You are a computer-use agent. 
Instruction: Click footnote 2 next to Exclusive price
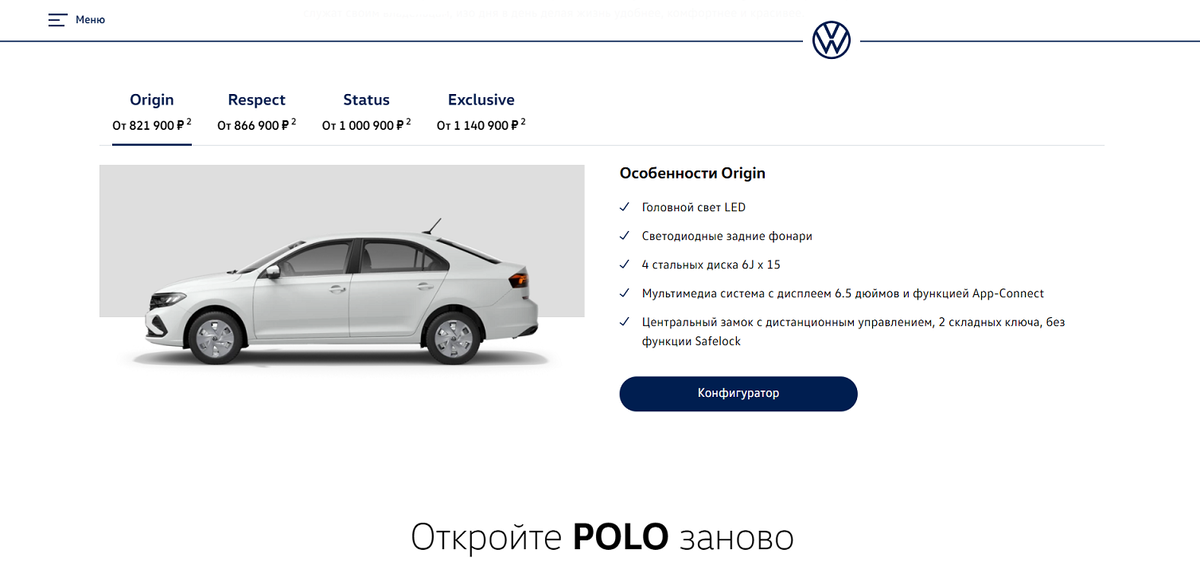pyautogui.click(x=523, y=122)
